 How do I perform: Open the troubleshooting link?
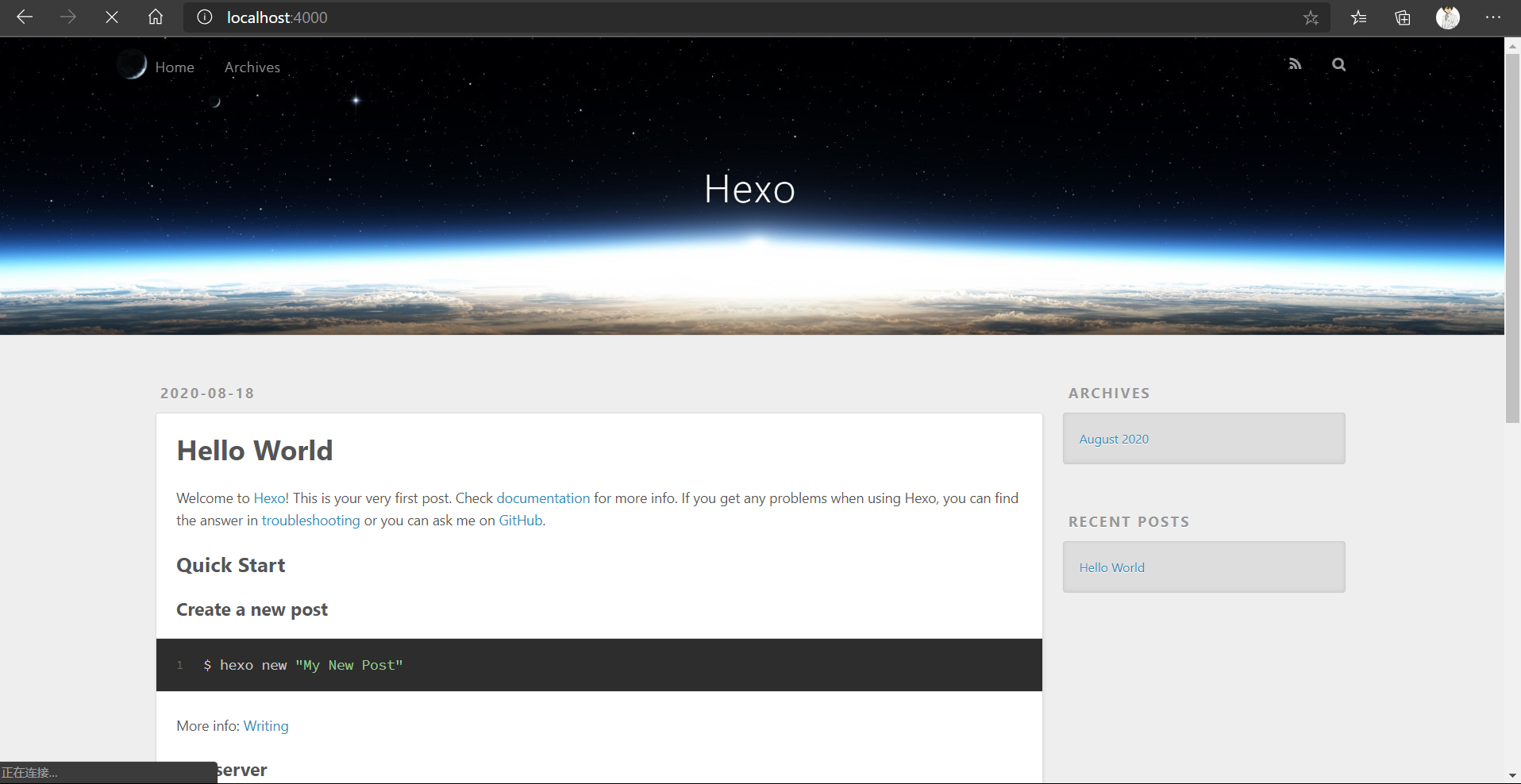311,521
